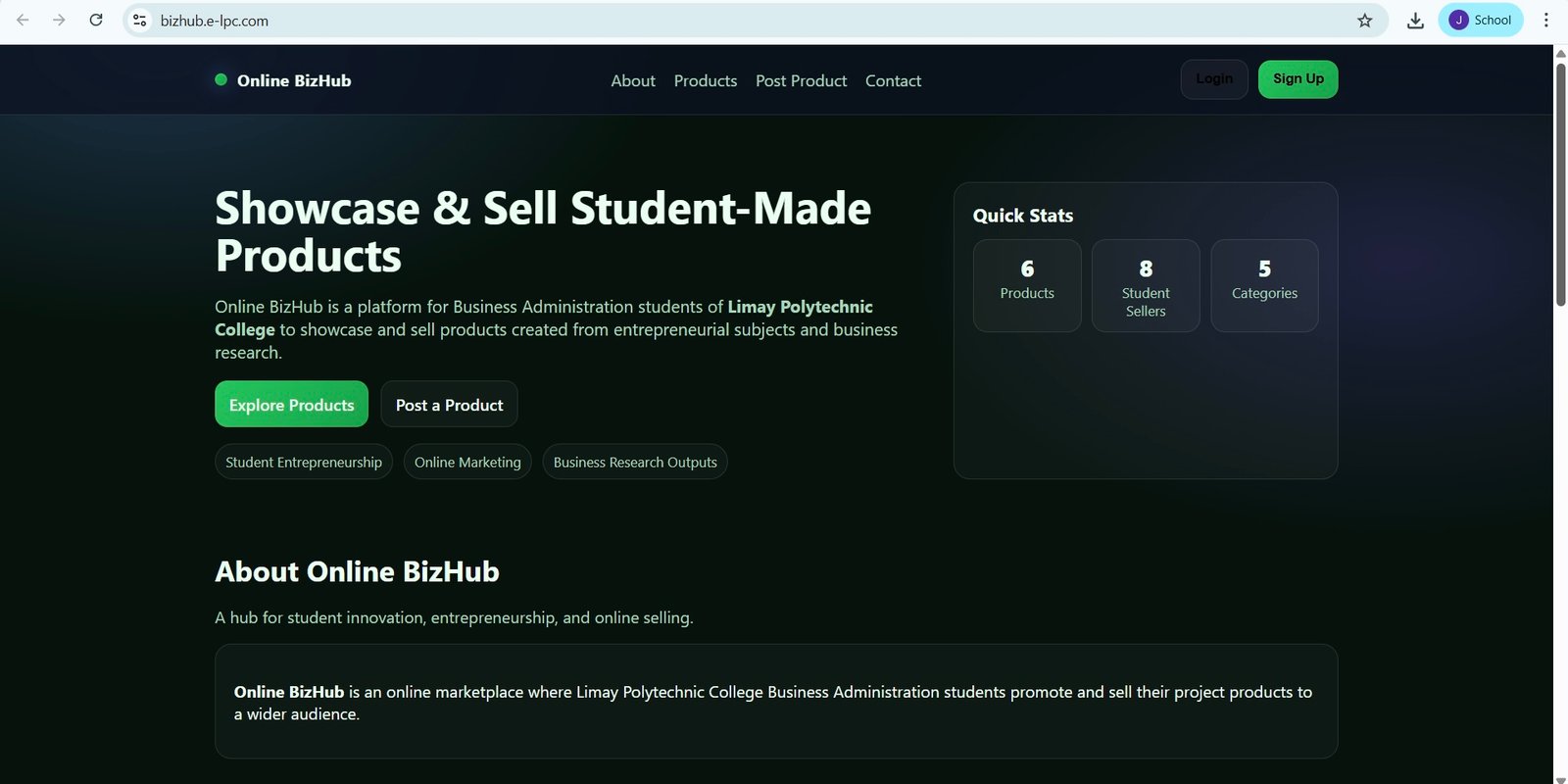Open the Post Product nav link
Screen dimensions: 1568x784
coord(801,80)
